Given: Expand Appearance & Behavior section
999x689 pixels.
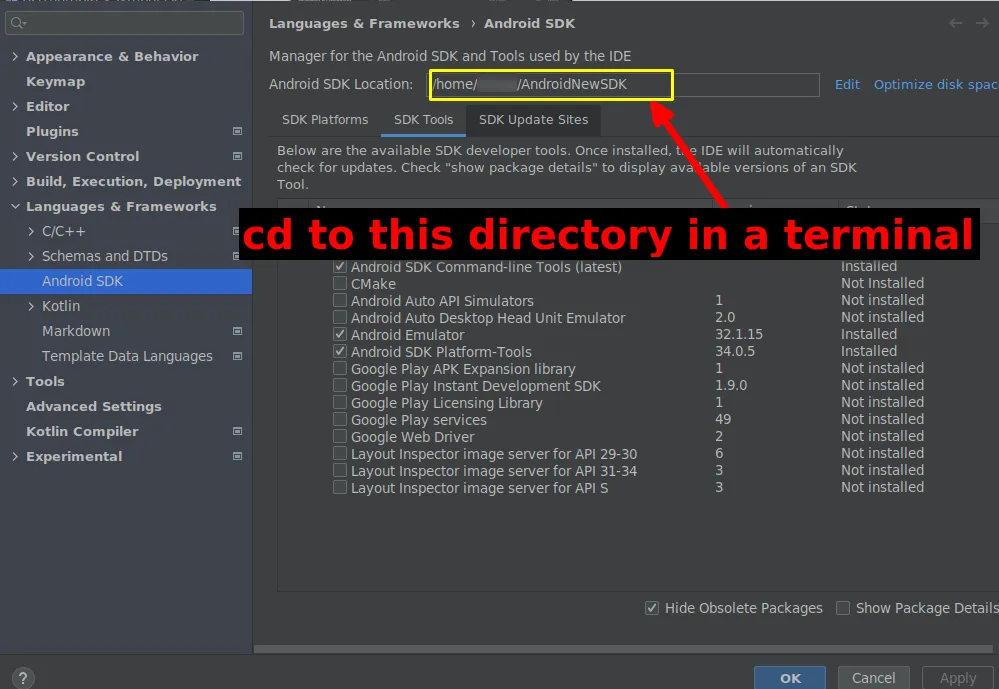Looking at the screenshot, I should [15, 56].
